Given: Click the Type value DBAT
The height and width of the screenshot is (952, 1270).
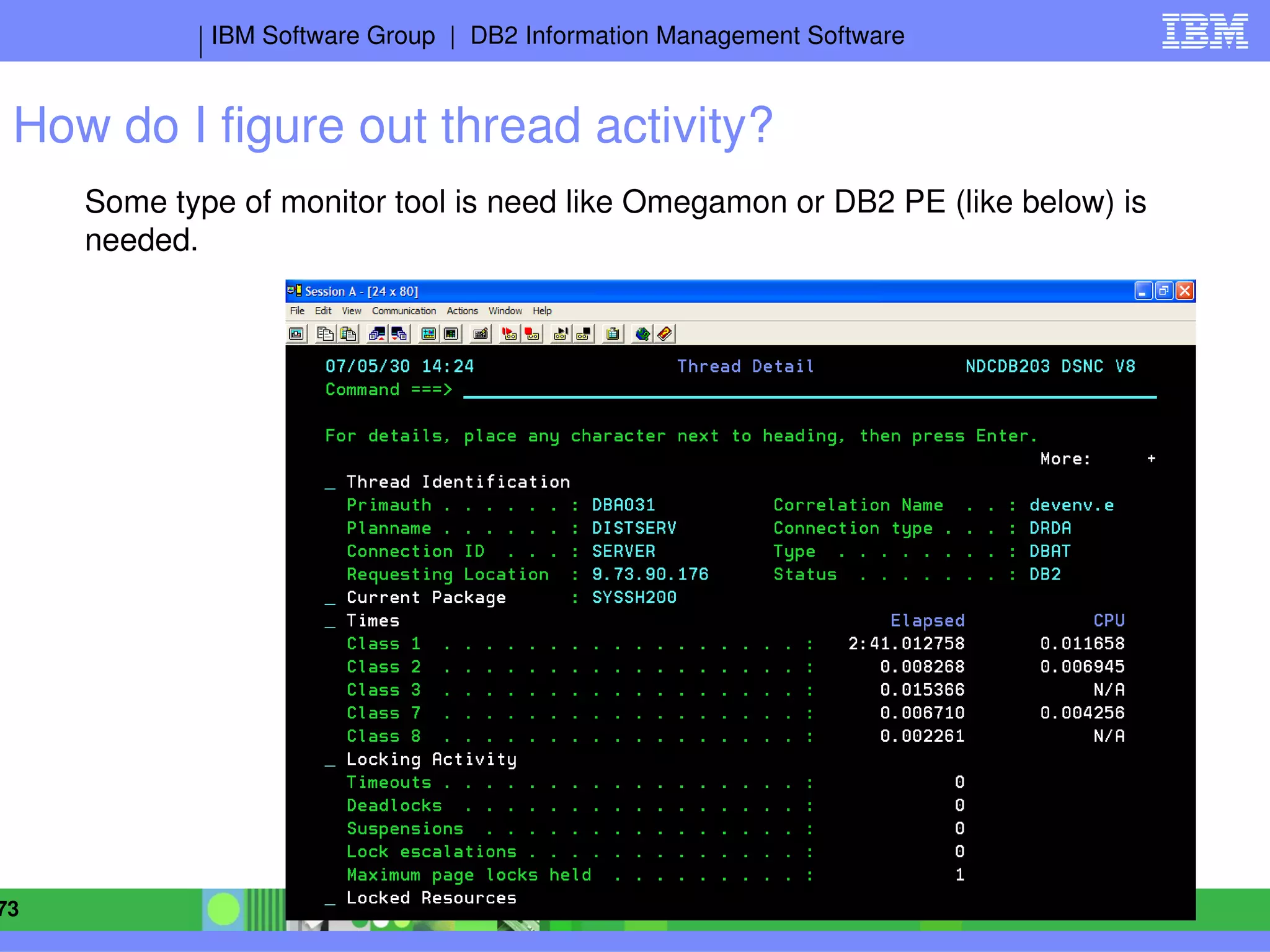Looking at the screenshot, I should coord(1050,551).
